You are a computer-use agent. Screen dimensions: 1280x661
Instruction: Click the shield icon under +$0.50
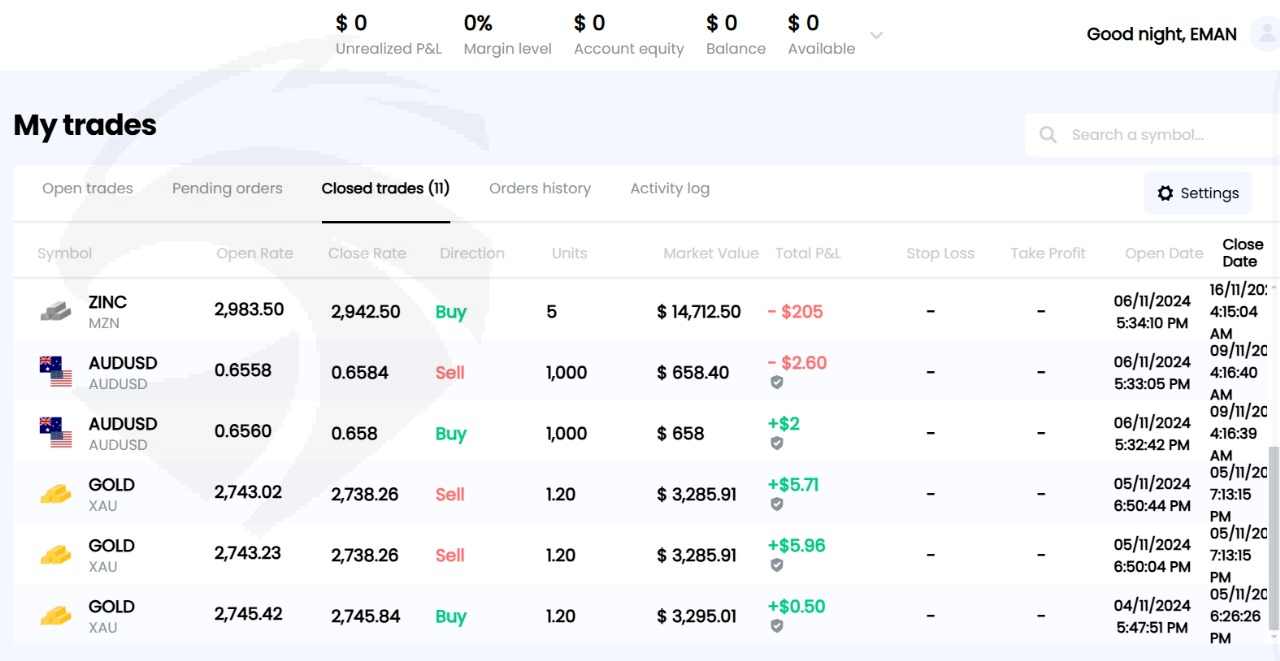pyautogui.click(x=777, y=626)
